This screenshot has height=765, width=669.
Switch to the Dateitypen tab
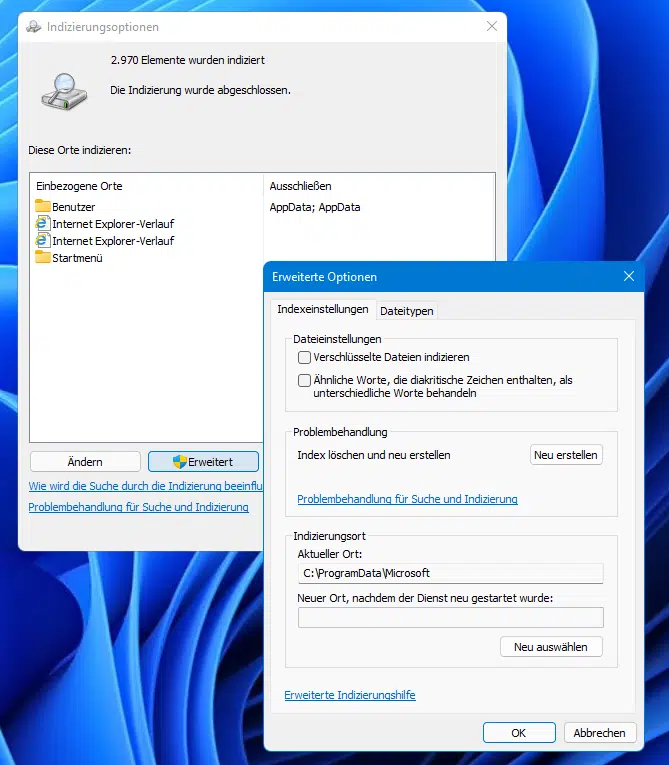pyautogui.click(x=407, y=311)
